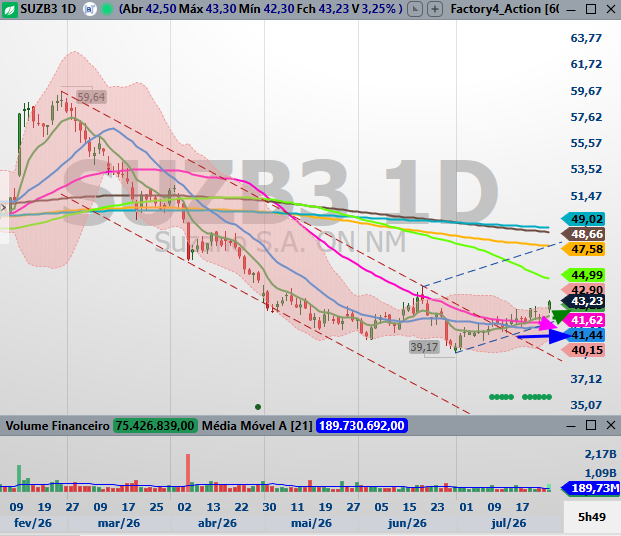621x536 pixels.
Task: Click the circular B exchange badge icon
Action: (90, 9)
